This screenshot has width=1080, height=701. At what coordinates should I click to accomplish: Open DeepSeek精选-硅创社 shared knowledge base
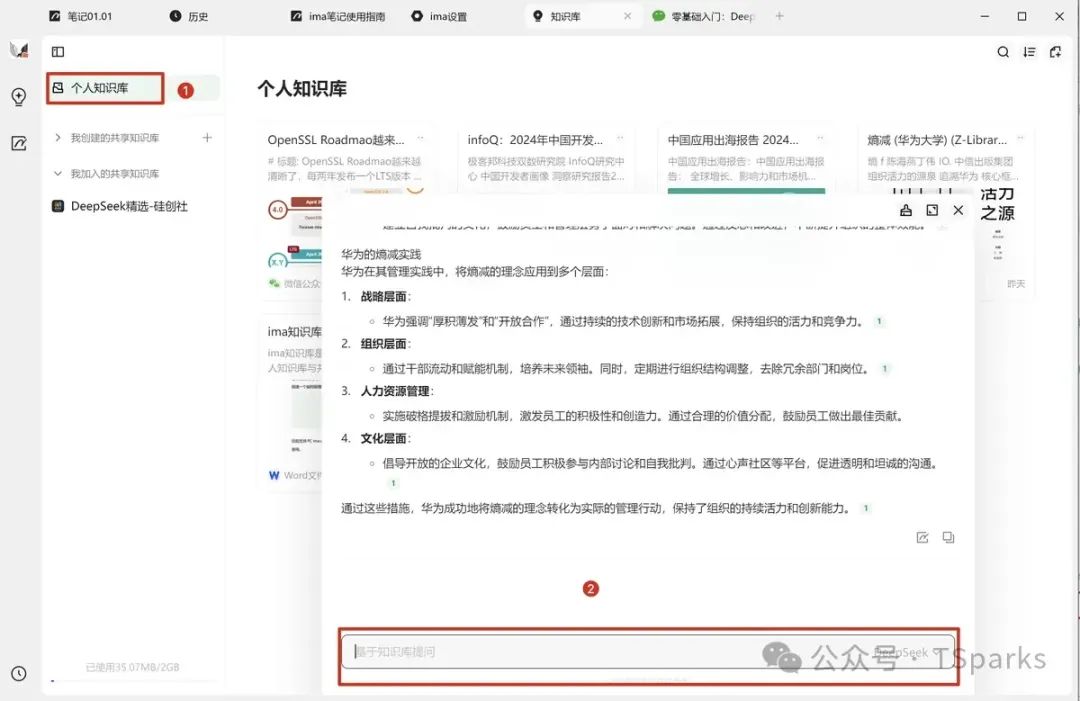[120, 206]
